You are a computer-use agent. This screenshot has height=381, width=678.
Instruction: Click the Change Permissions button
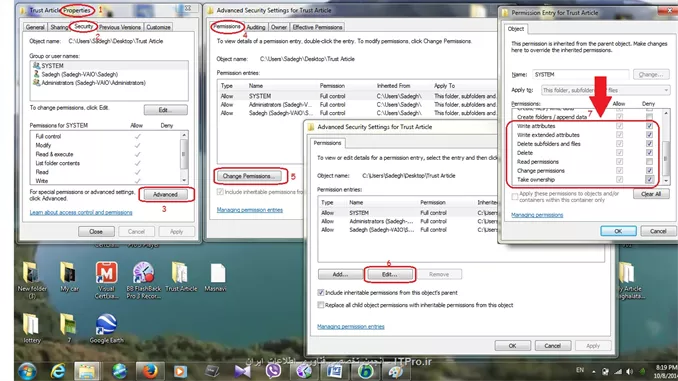[x=249, y=176]
